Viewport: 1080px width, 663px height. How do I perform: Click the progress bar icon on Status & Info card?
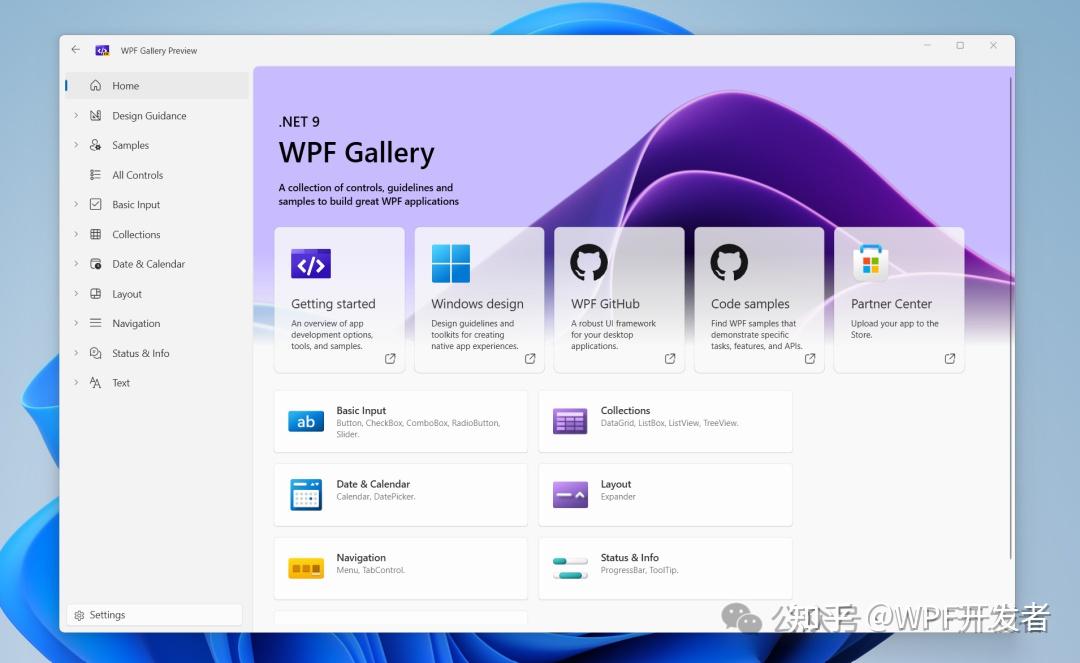[569, 568]
